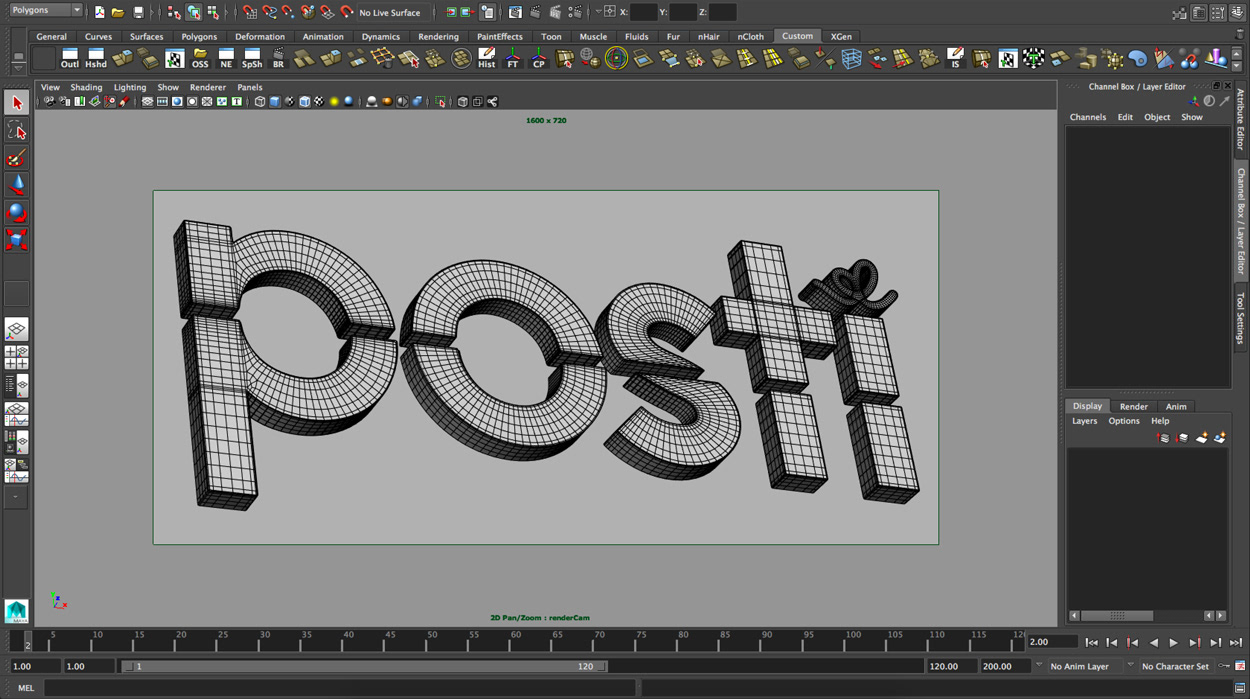1250x699 pixels.
Task: Open the viewport Renderer menu
Action: pos(208,87)
